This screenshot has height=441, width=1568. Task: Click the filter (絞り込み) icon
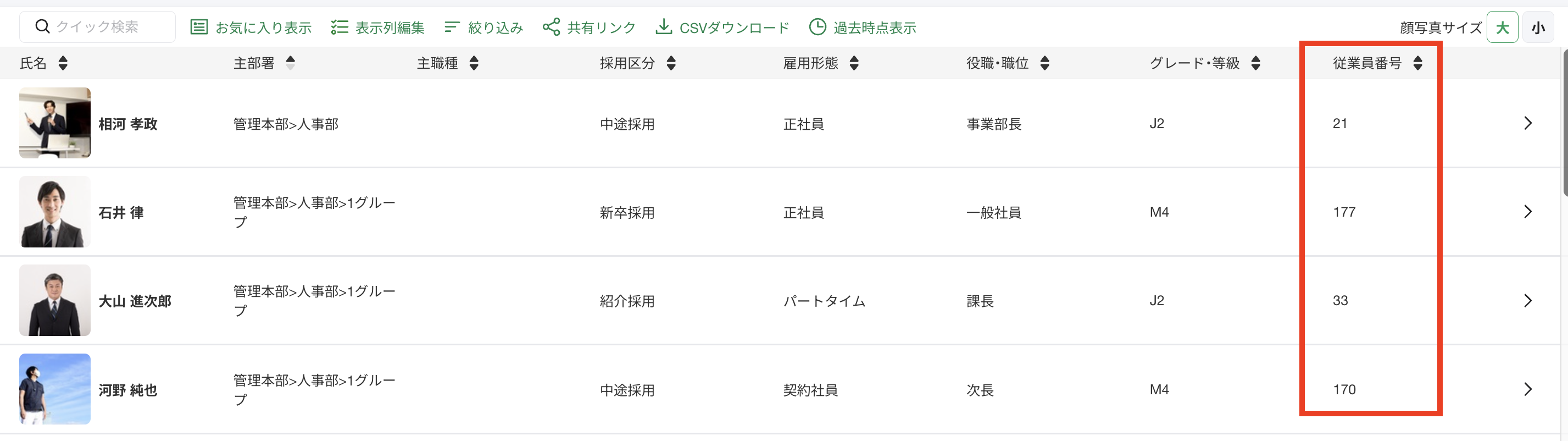(452, 27)
